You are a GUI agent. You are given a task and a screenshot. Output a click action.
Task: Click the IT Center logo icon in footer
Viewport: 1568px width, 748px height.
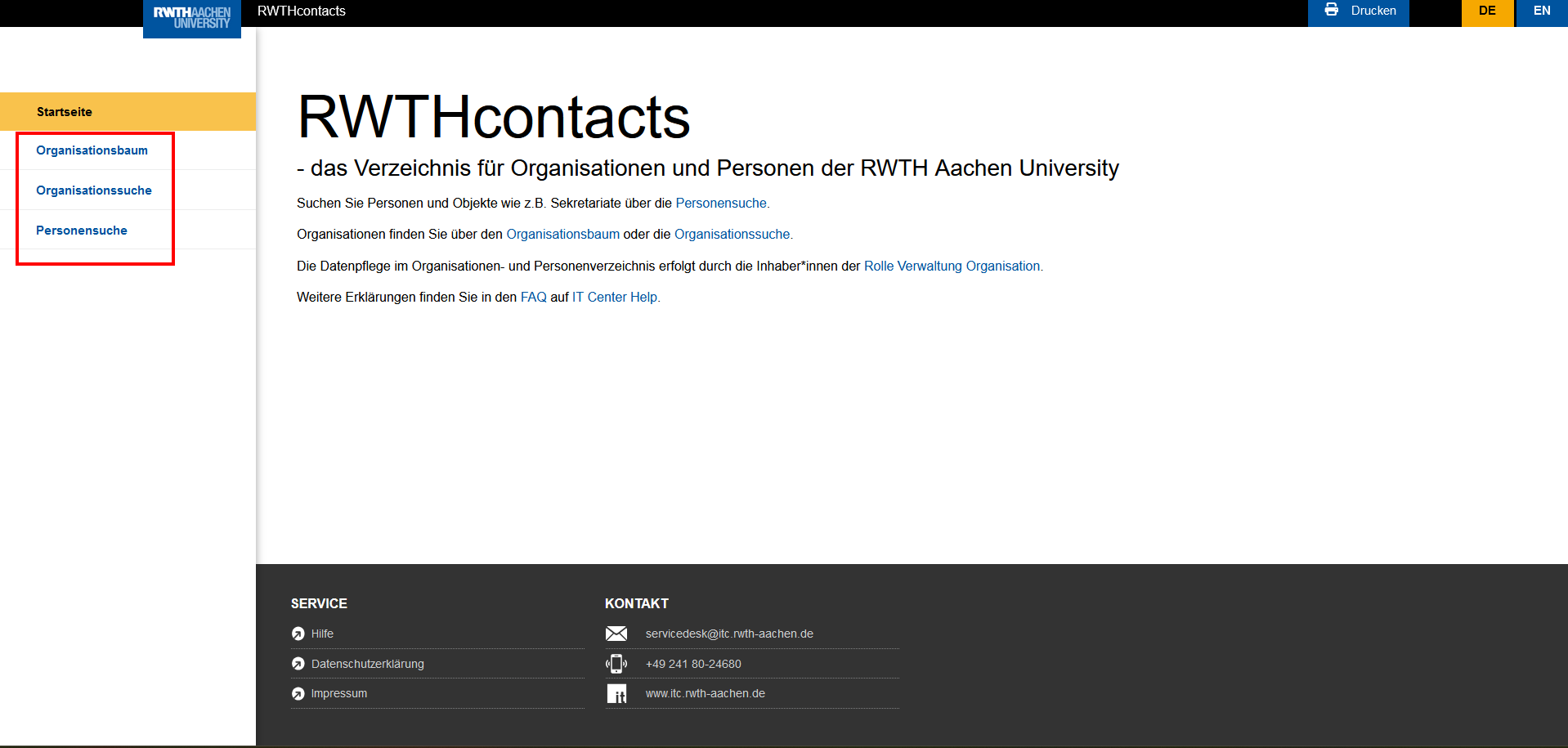[616, 693]
